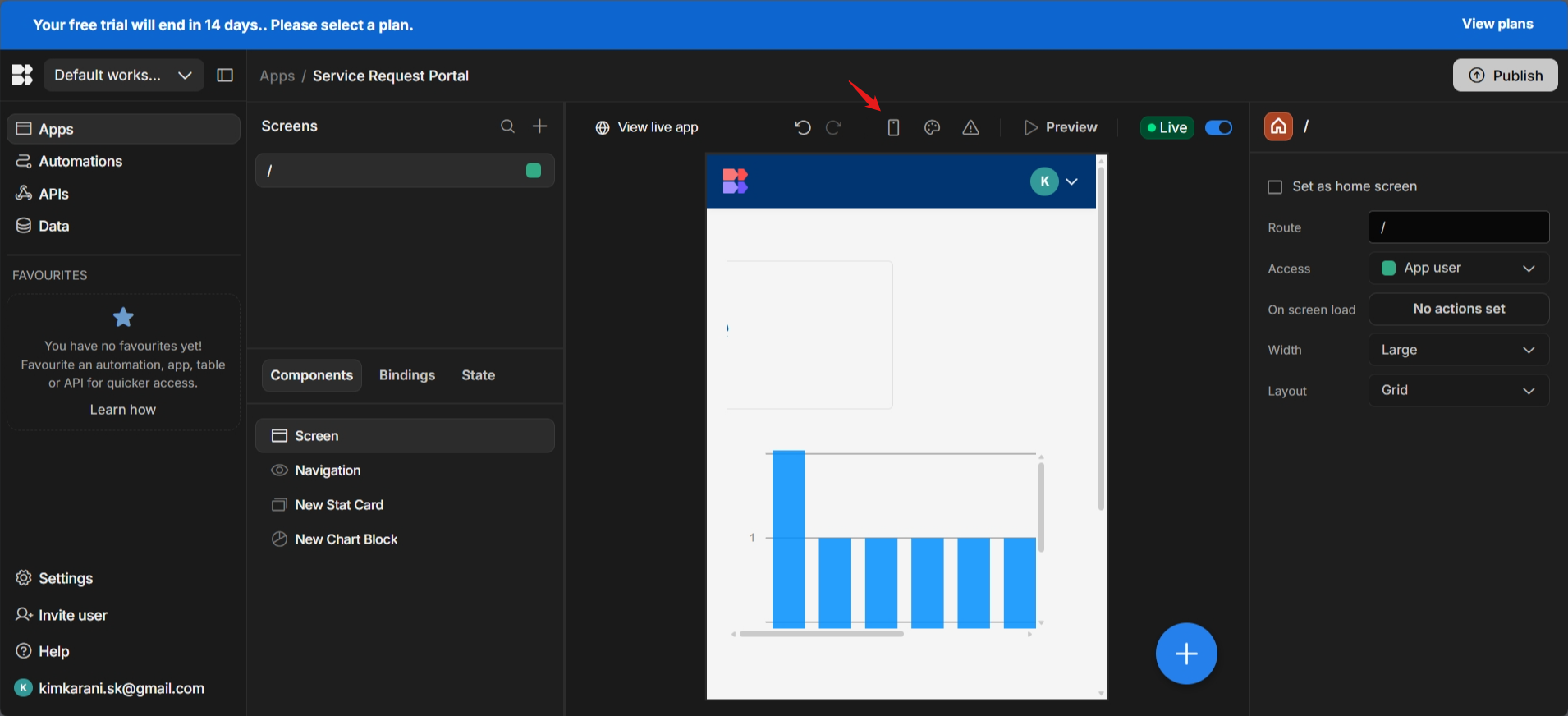This screenshot has height=716, width=1568.
Task: Click the Route input field
Action: pos(1459,227)
